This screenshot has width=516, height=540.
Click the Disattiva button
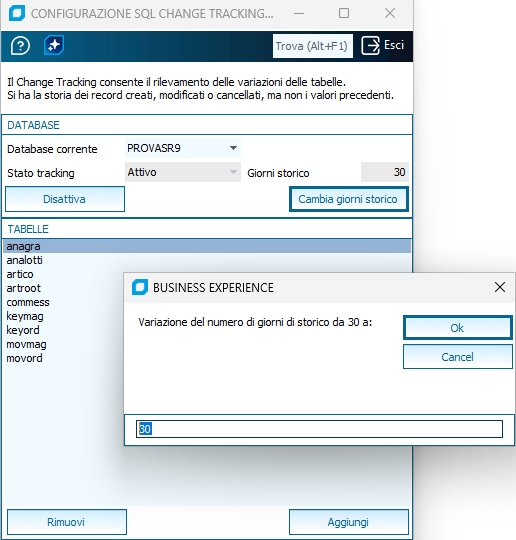[65, 199]
